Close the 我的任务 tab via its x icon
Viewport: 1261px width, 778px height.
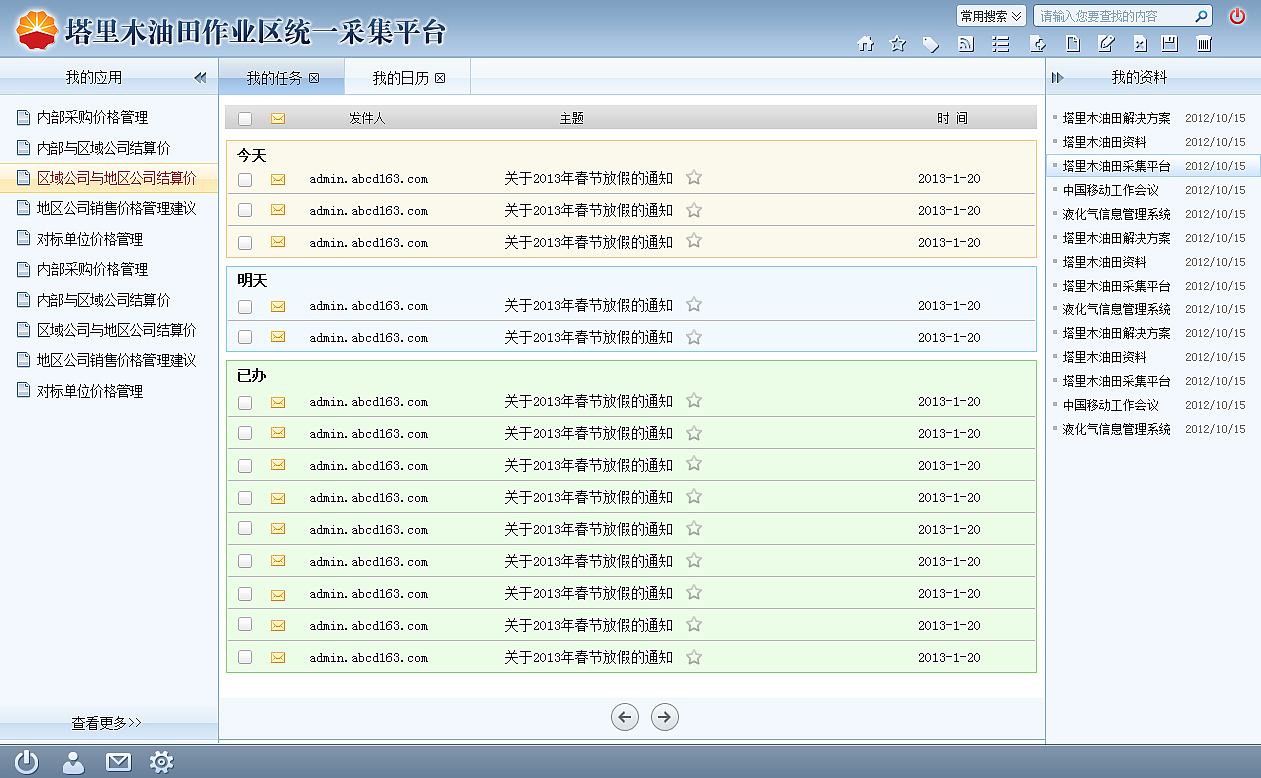tap(314, 78)
